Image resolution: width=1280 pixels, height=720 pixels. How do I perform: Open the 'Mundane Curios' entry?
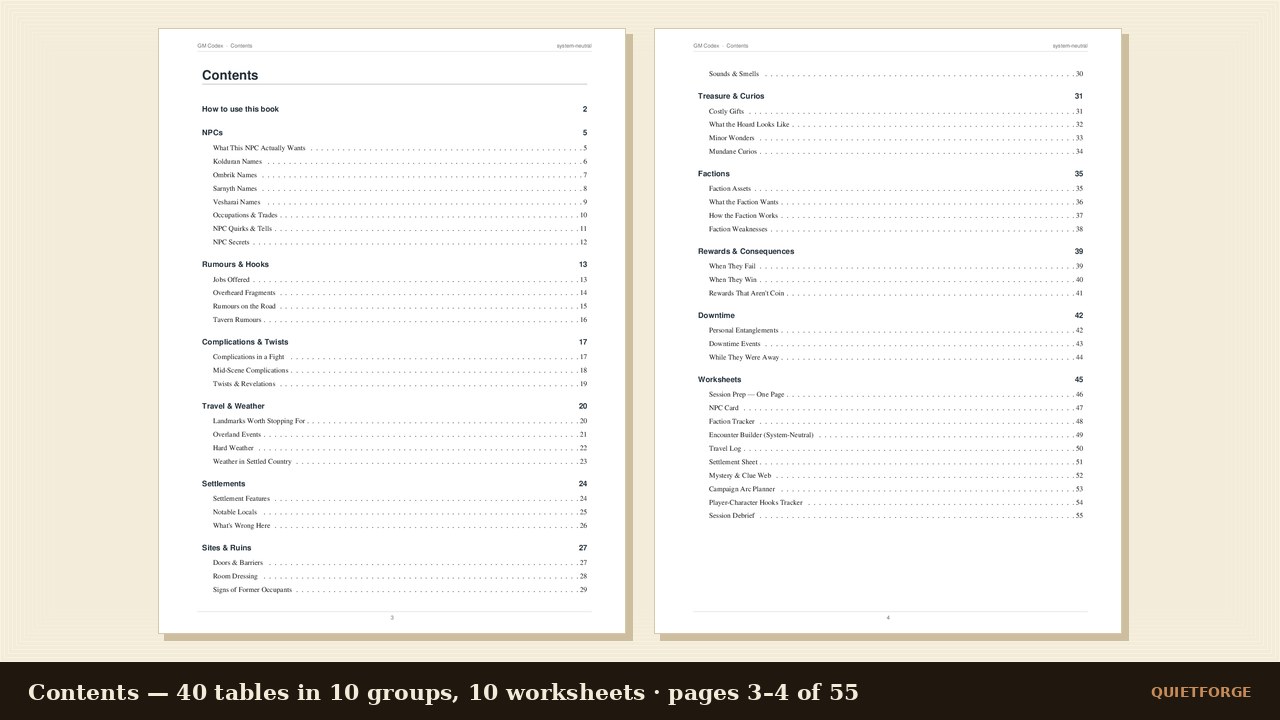(x=896, y=152)
